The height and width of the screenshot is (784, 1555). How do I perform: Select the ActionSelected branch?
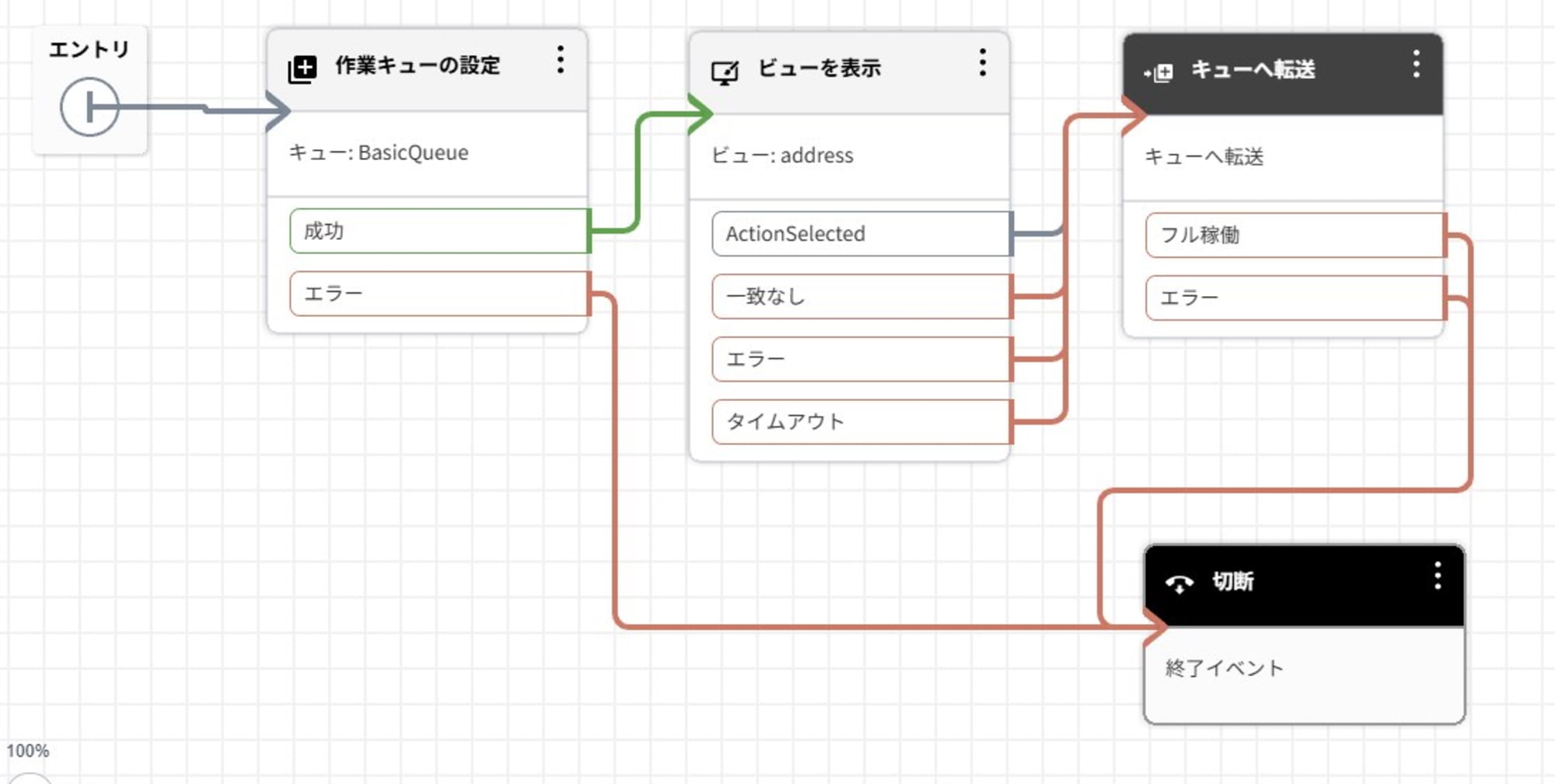click(x=862, y=234)
